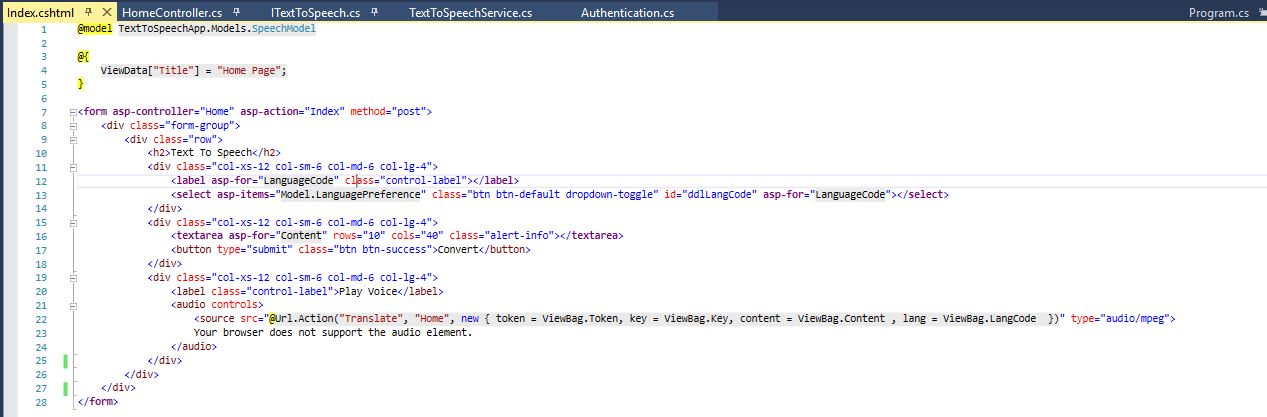
Task: Switch to the Index.cshtml tab
Action: 40,13
